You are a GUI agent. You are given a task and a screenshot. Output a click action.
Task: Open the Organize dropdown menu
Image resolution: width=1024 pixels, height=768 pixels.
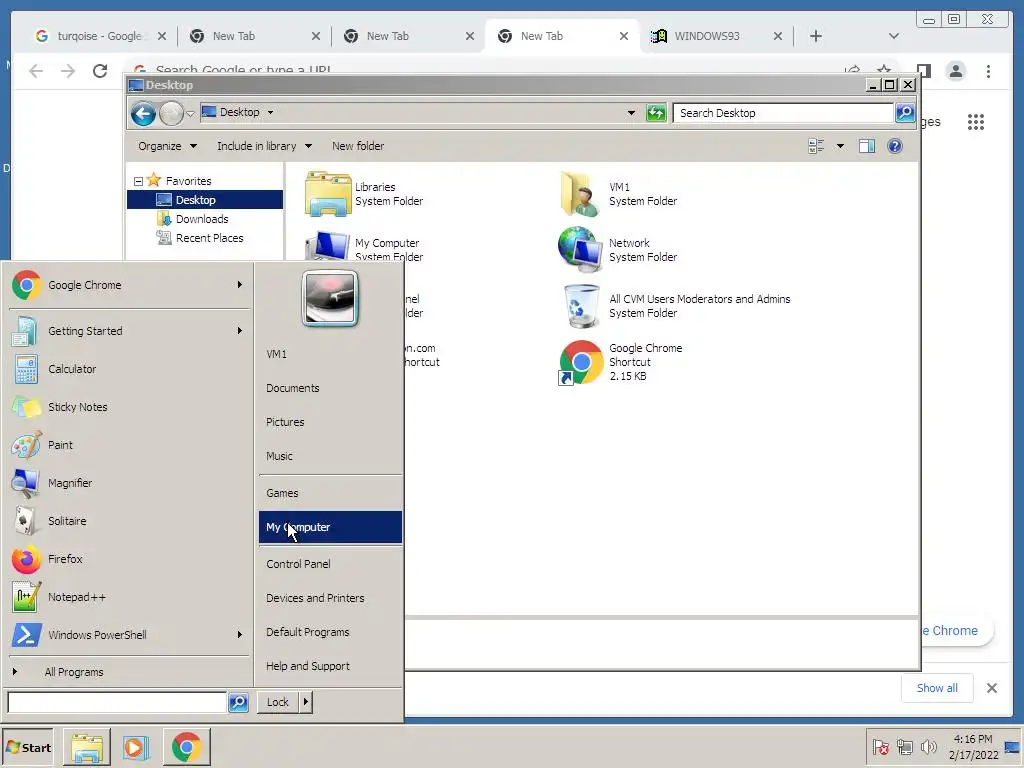pos(167,146)
